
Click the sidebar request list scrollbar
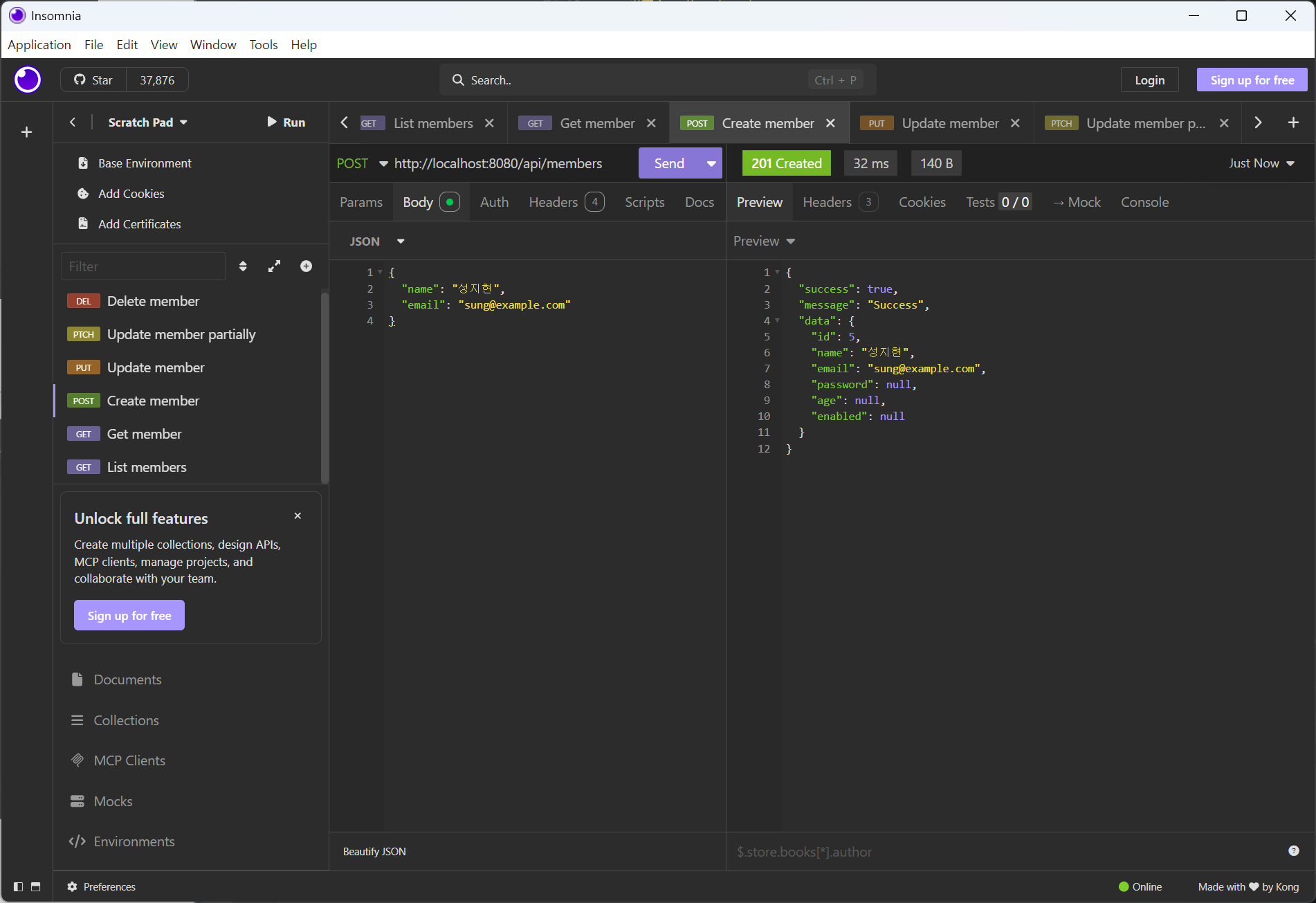324,387
